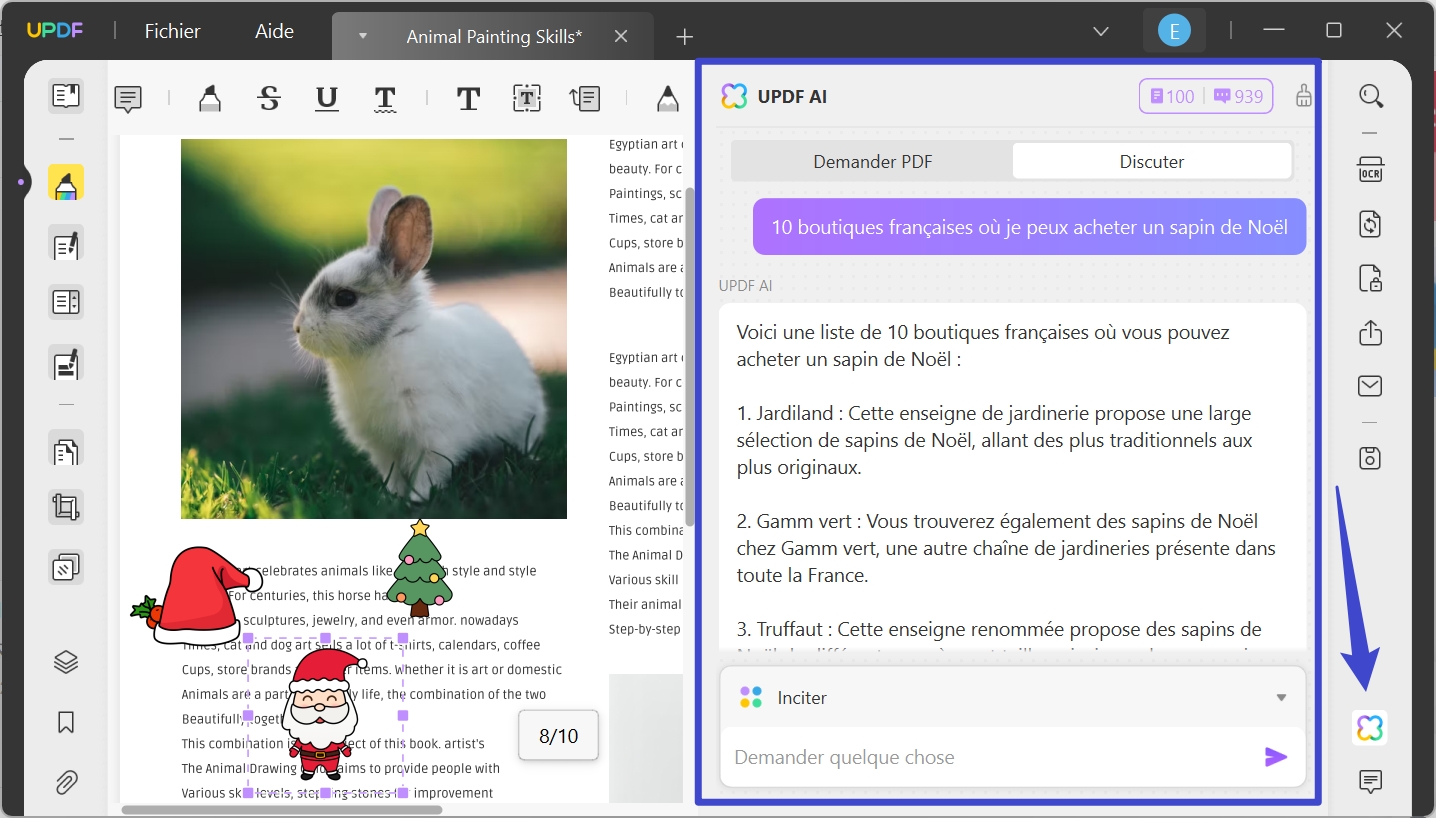Open the OCR recognition tool
Viewport: 1436px width, 818px height.
(1370, 170)
